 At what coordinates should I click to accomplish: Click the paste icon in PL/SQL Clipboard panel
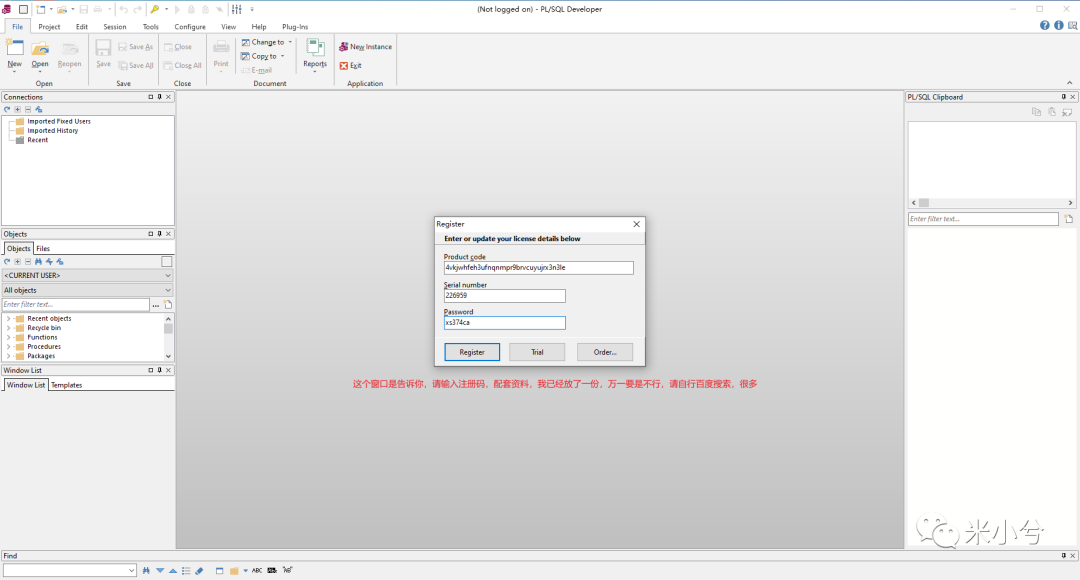pyautogui.click(x=1052, y=112)
